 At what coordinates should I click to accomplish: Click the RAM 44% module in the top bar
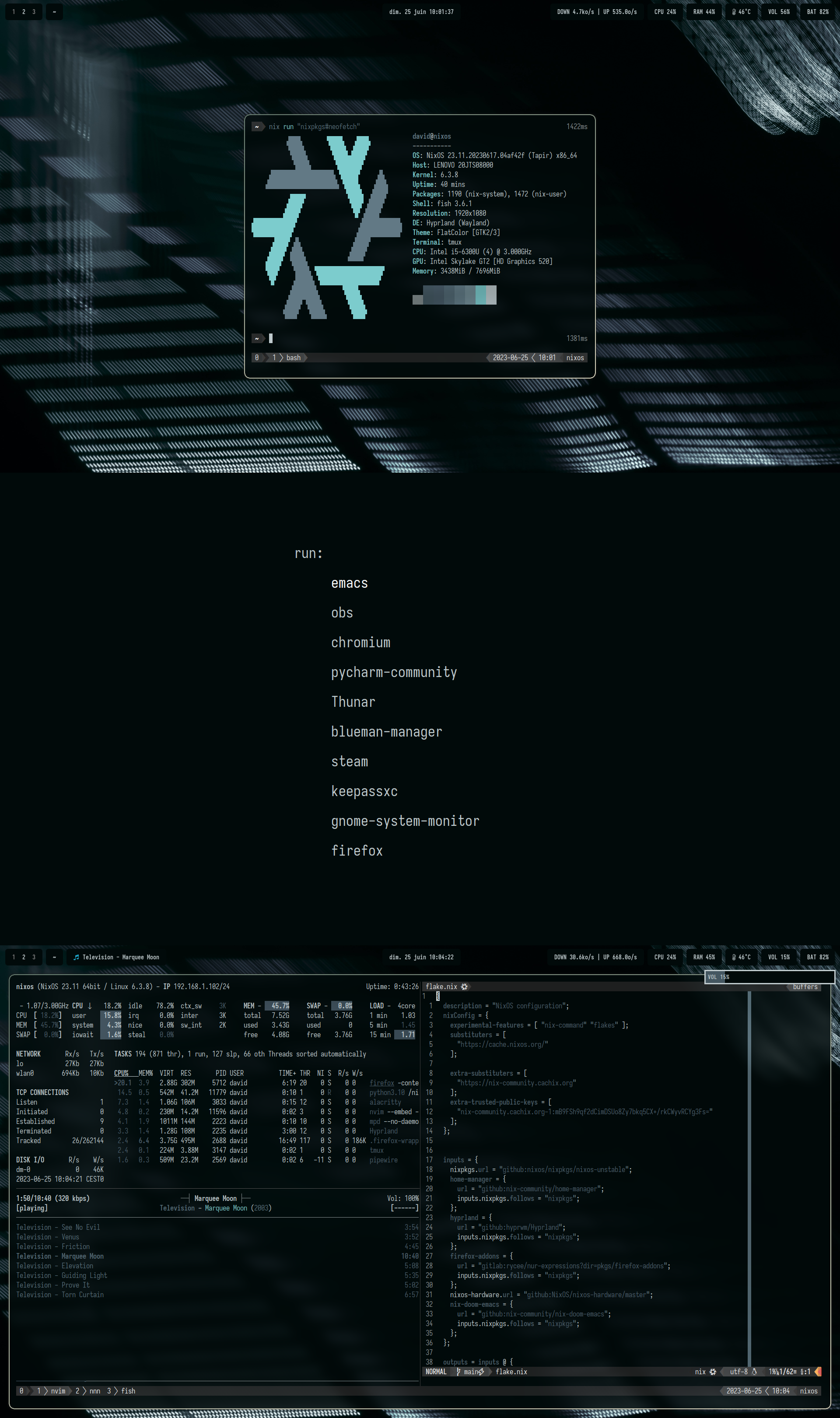[x=703, y=12]
